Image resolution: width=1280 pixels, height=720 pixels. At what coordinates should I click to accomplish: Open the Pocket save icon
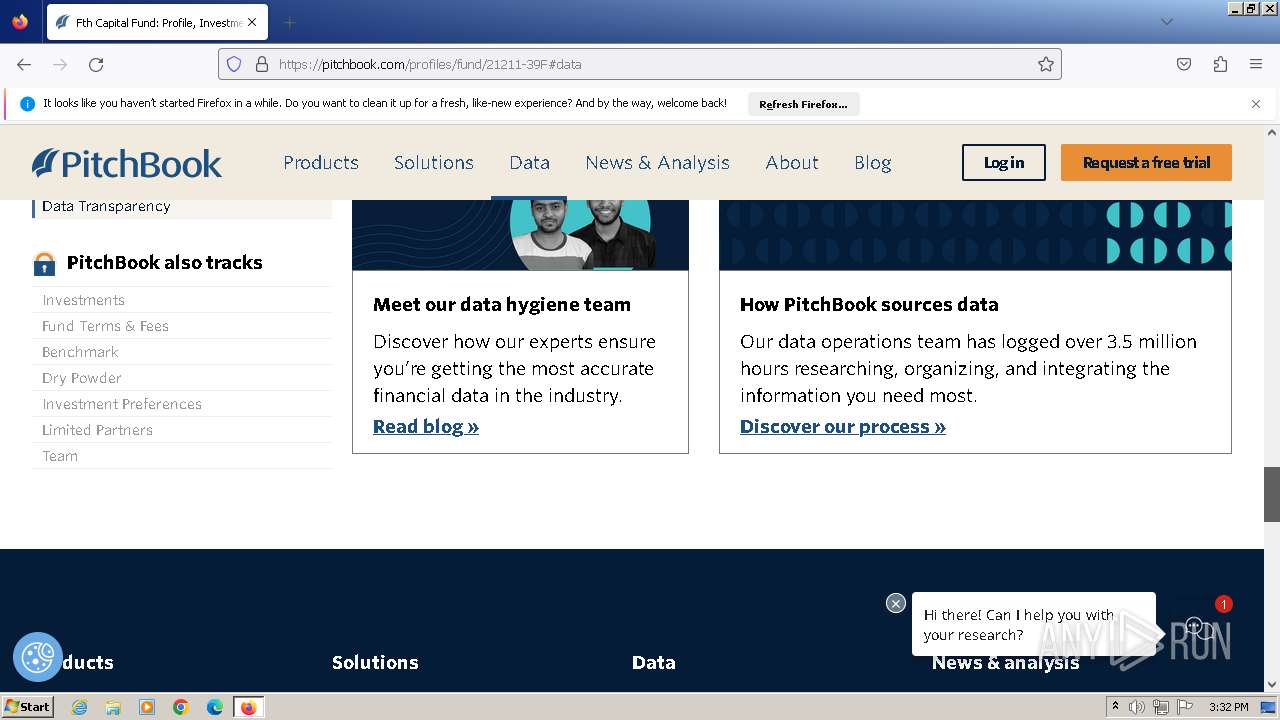1184,64
